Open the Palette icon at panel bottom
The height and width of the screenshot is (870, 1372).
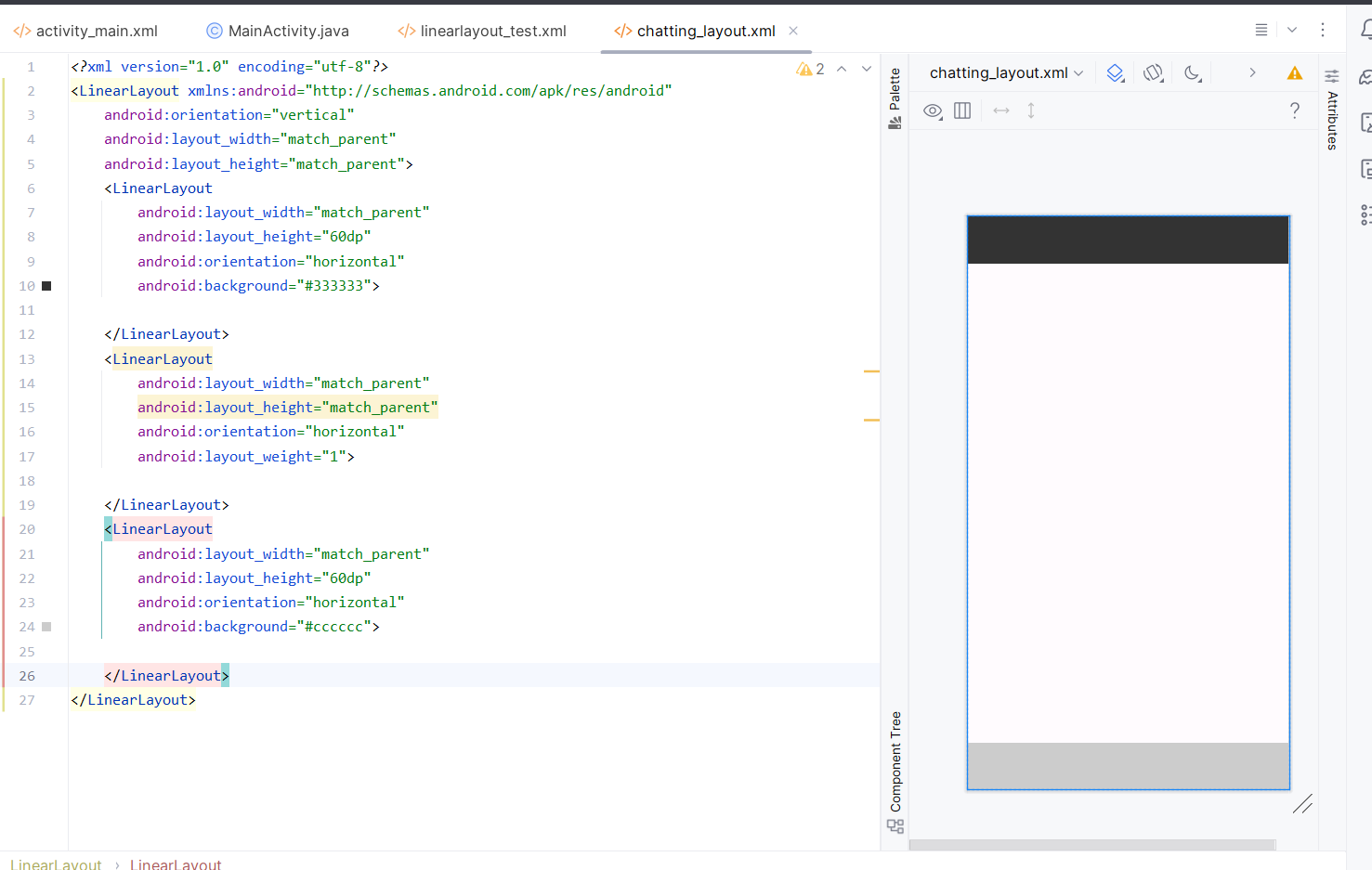(x=895, y=123)
